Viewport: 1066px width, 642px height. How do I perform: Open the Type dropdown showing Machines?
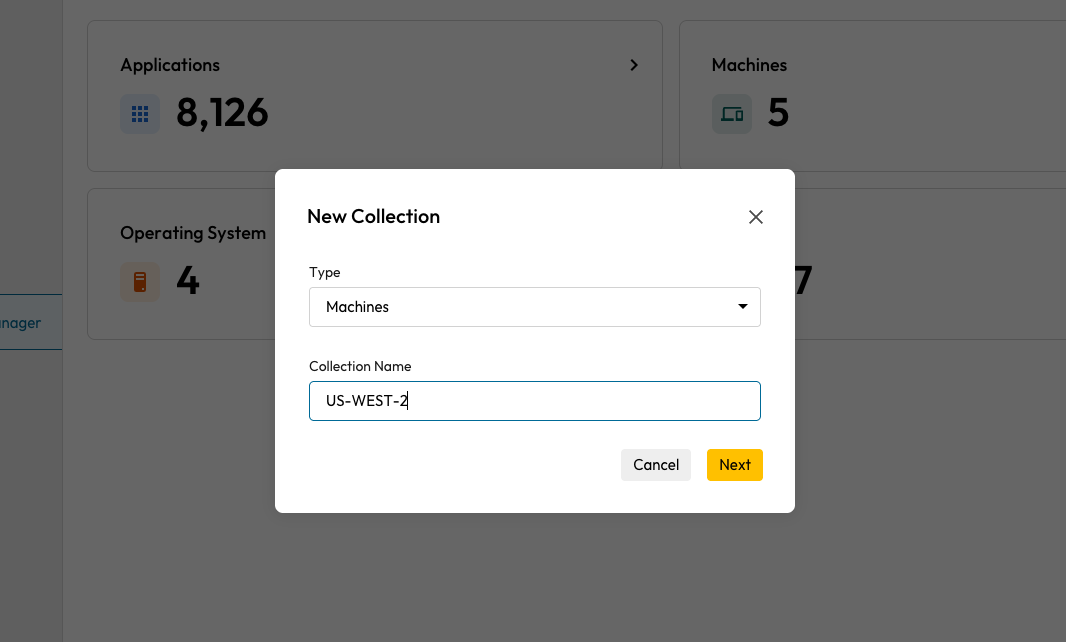[534, 307]
